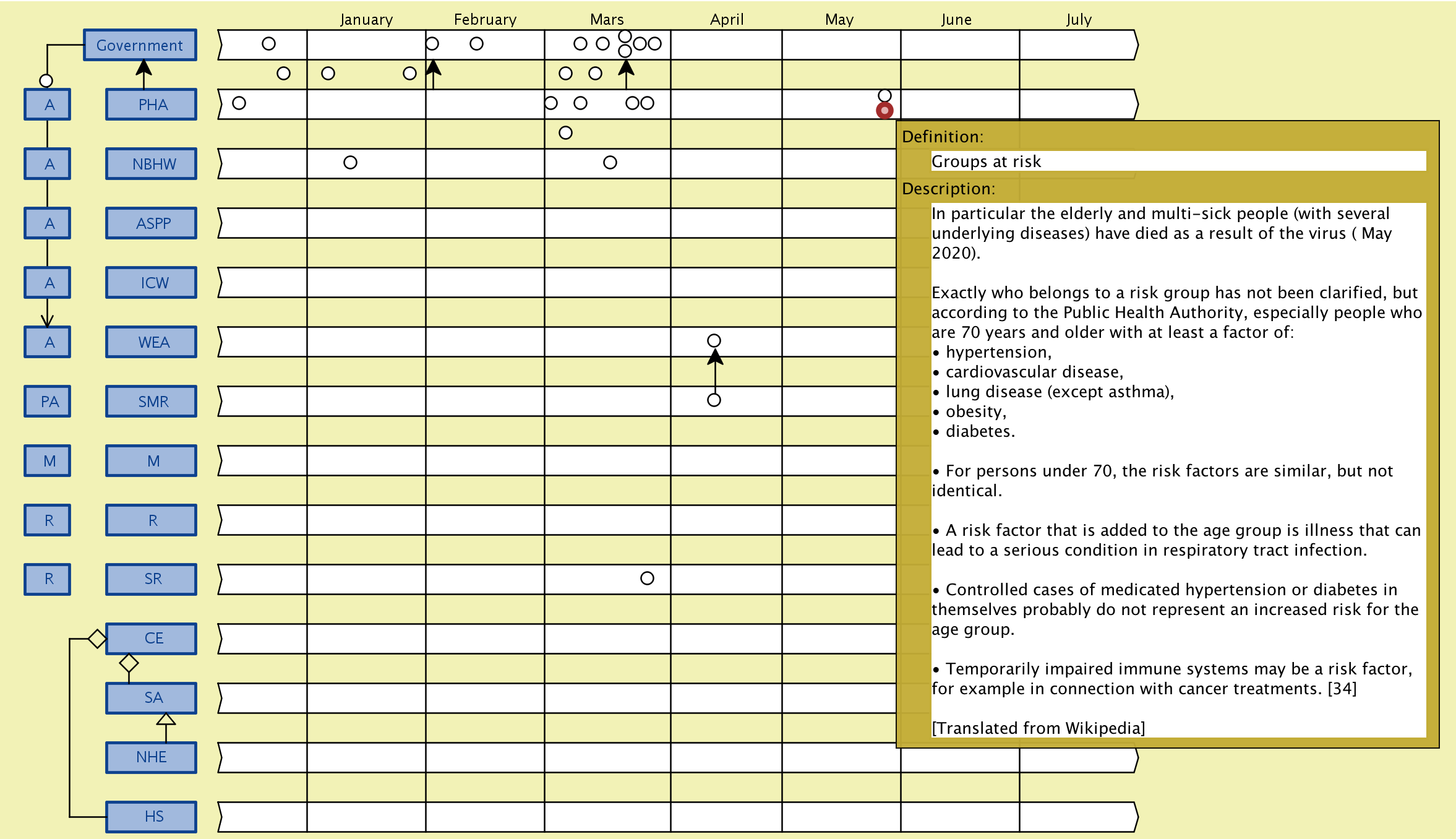Click the NBHW actor label
The width and height of the screenshot is (1456, 839).
(153, 164)
